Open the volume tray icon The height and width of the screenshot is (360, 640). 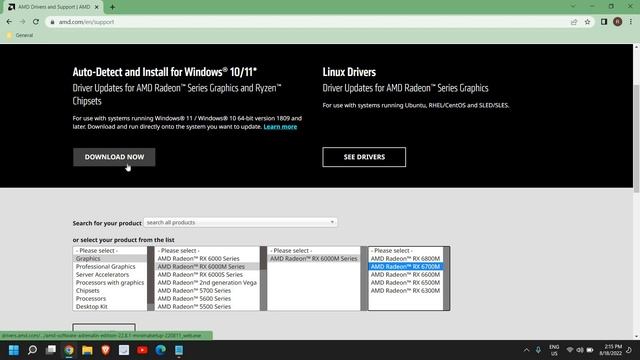(x=580, y=350)
